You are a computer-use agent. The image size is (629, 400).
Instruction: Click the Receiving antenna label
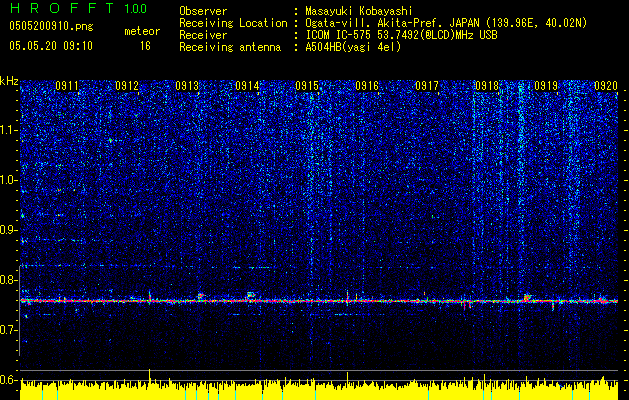230,47
